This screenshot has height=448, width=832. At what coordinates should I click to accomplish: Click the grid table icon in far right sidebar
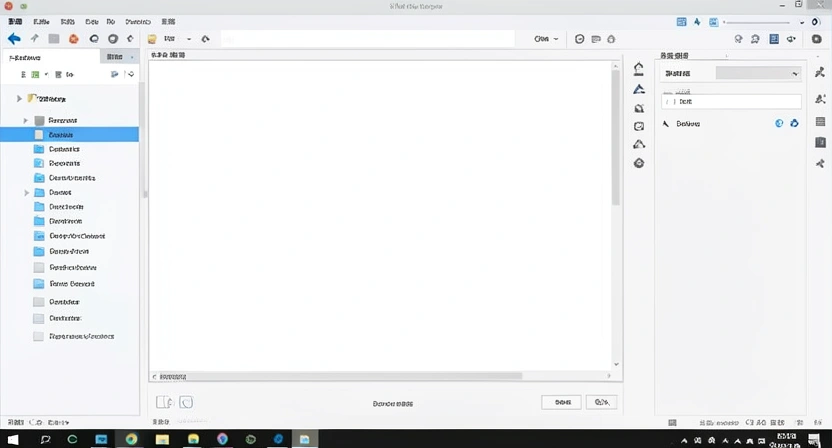pos(820,122)
